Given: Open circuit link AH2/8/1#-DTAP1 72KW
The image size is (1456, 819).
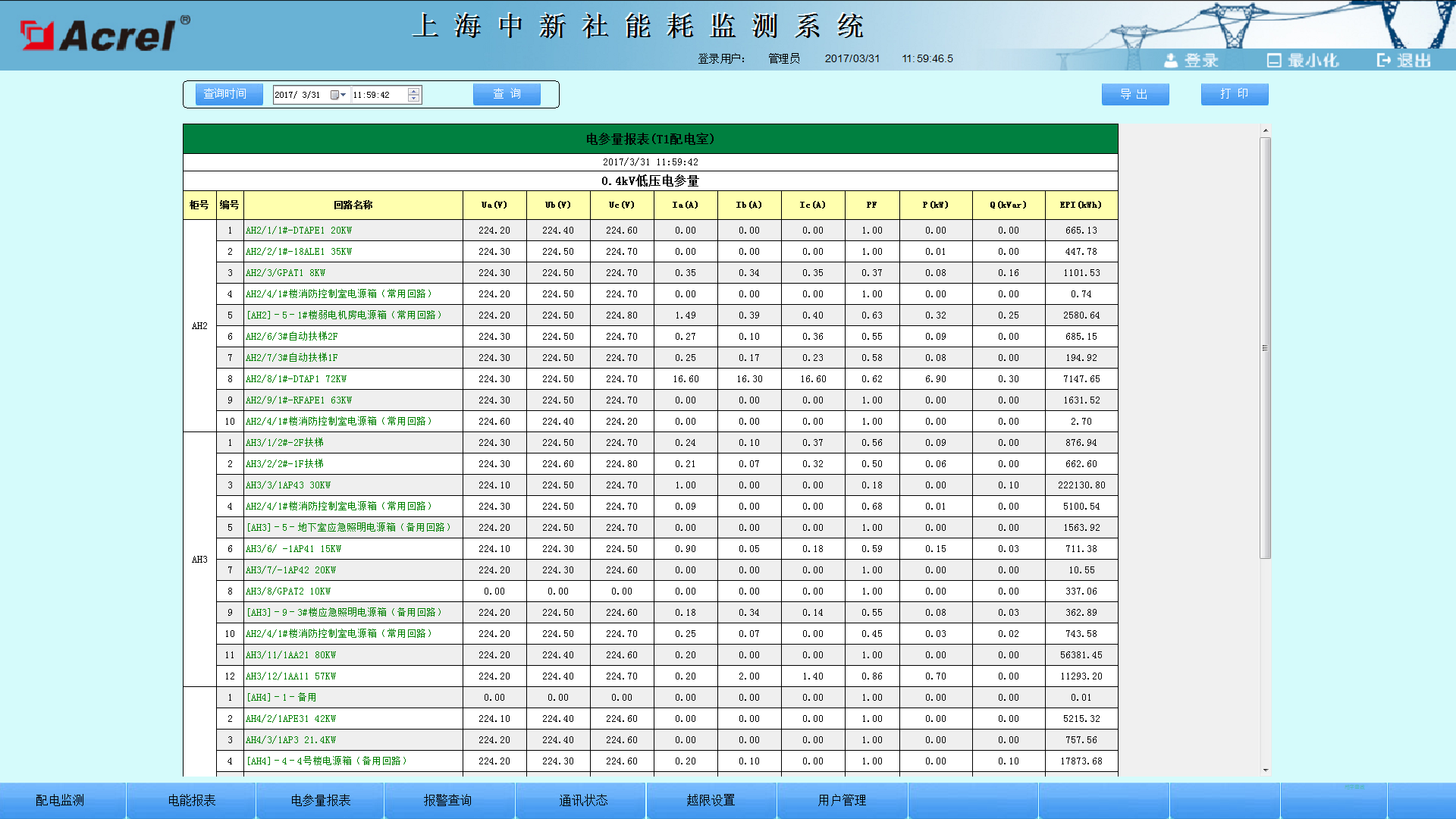Looking at the screenshot, I should (x=296, y=379).
